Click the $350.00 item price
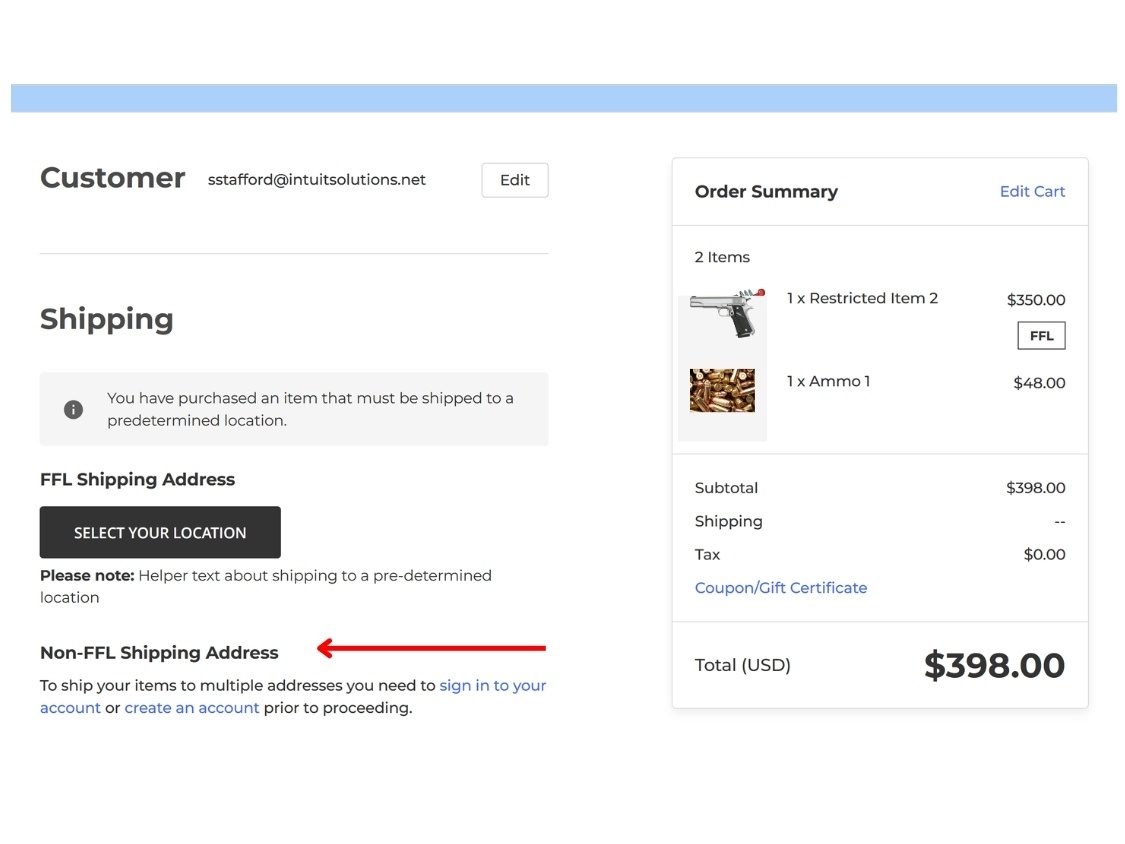The width and height of the screenshot is (1125, 844). (1035, 300)
